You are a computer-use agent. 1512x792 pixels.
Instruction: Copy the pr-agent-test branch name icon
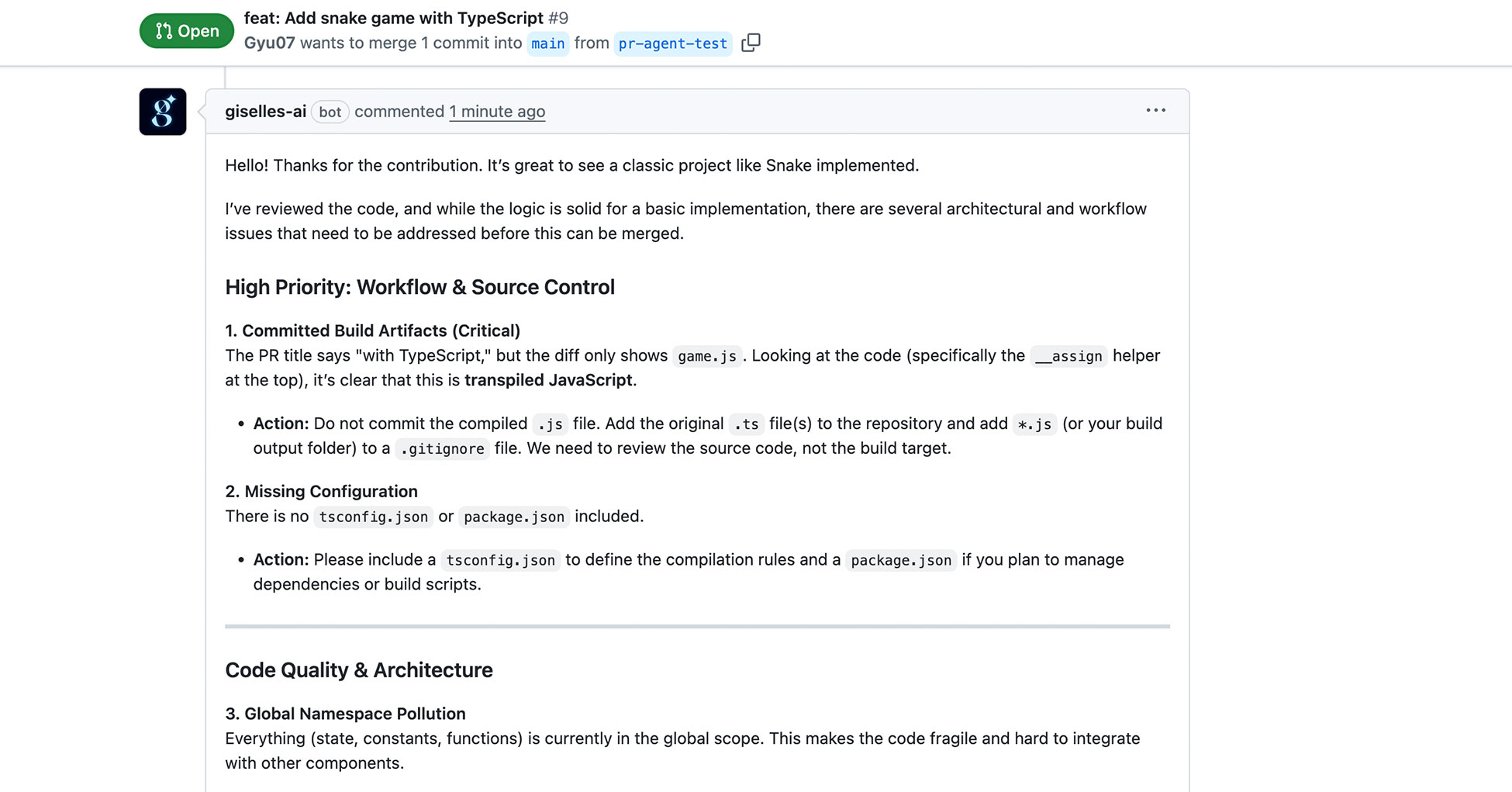tap(750, 43)
